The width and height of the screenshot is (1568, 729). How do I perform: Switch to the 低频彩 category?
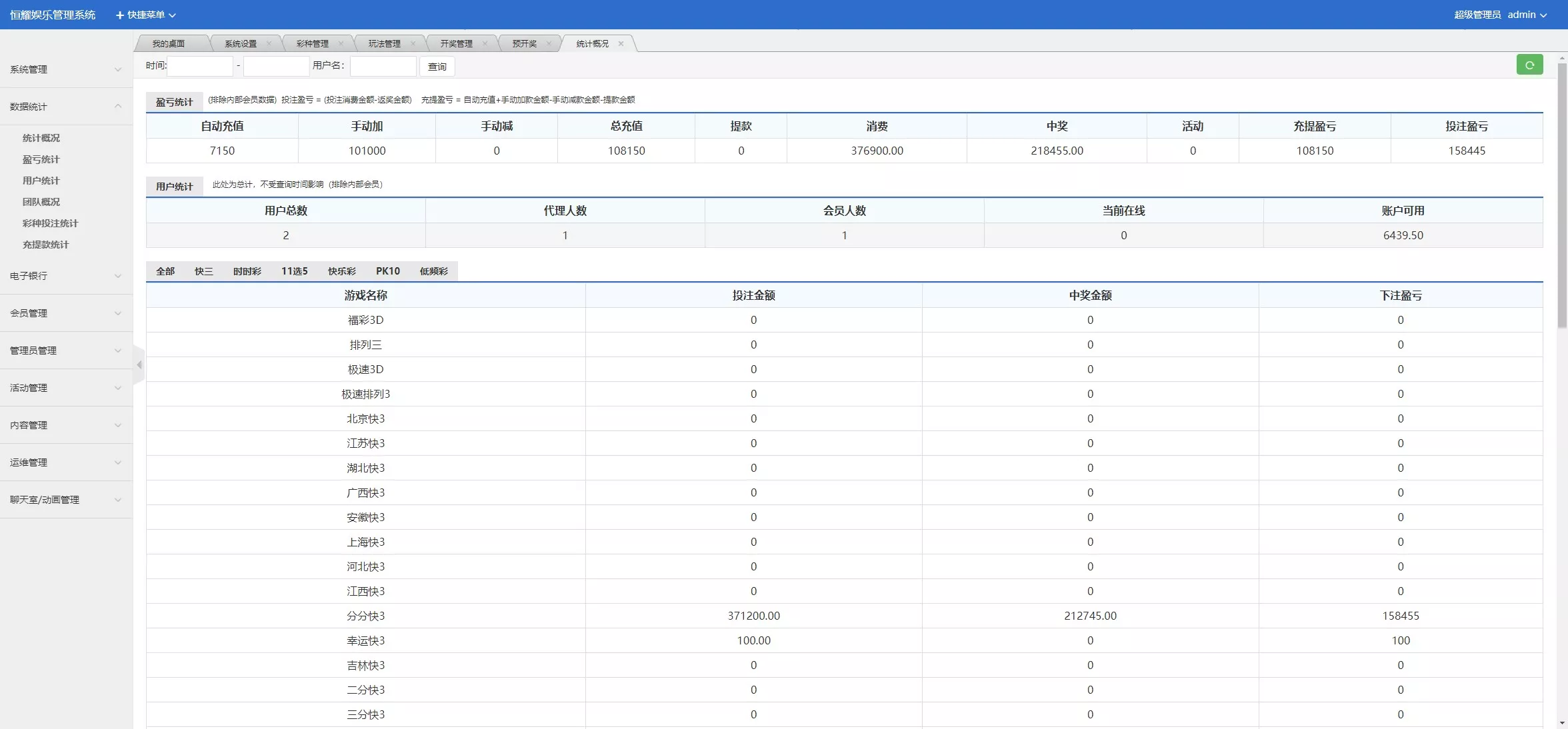click(x=433, y=271)
